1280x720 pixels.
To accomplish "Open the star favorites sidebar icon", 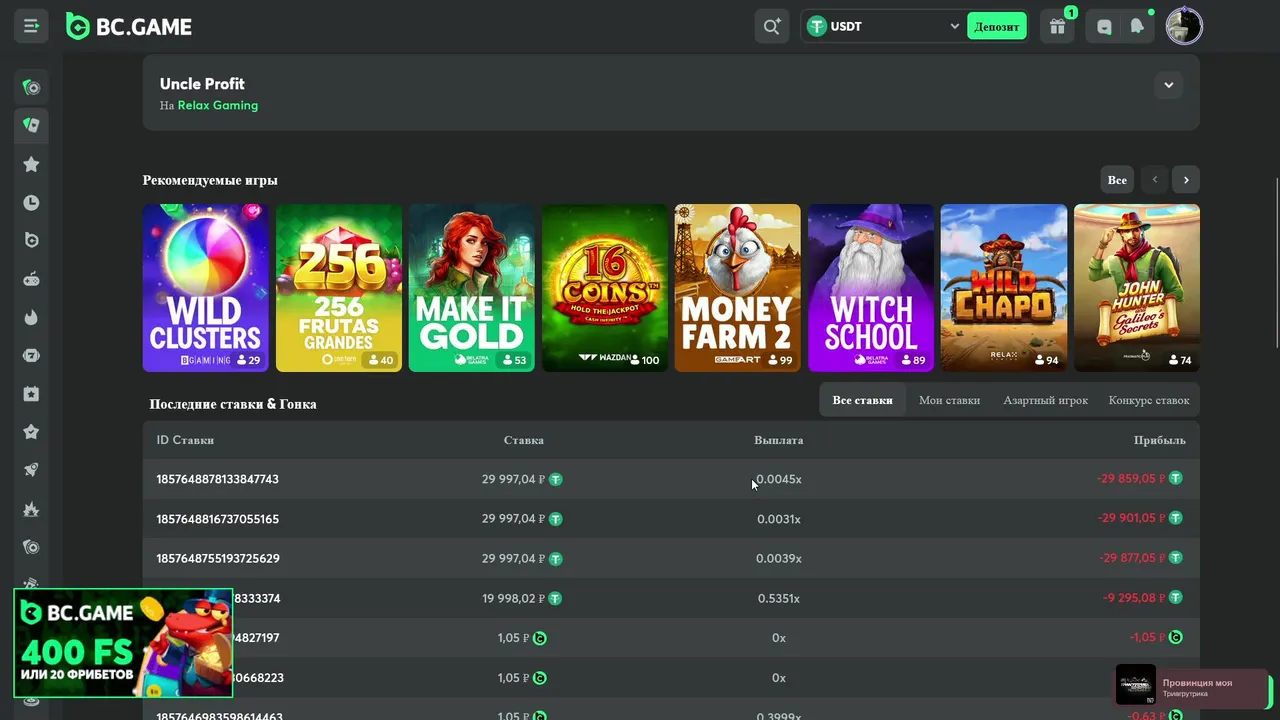I will pyautogui.click(x=31, y=164).
